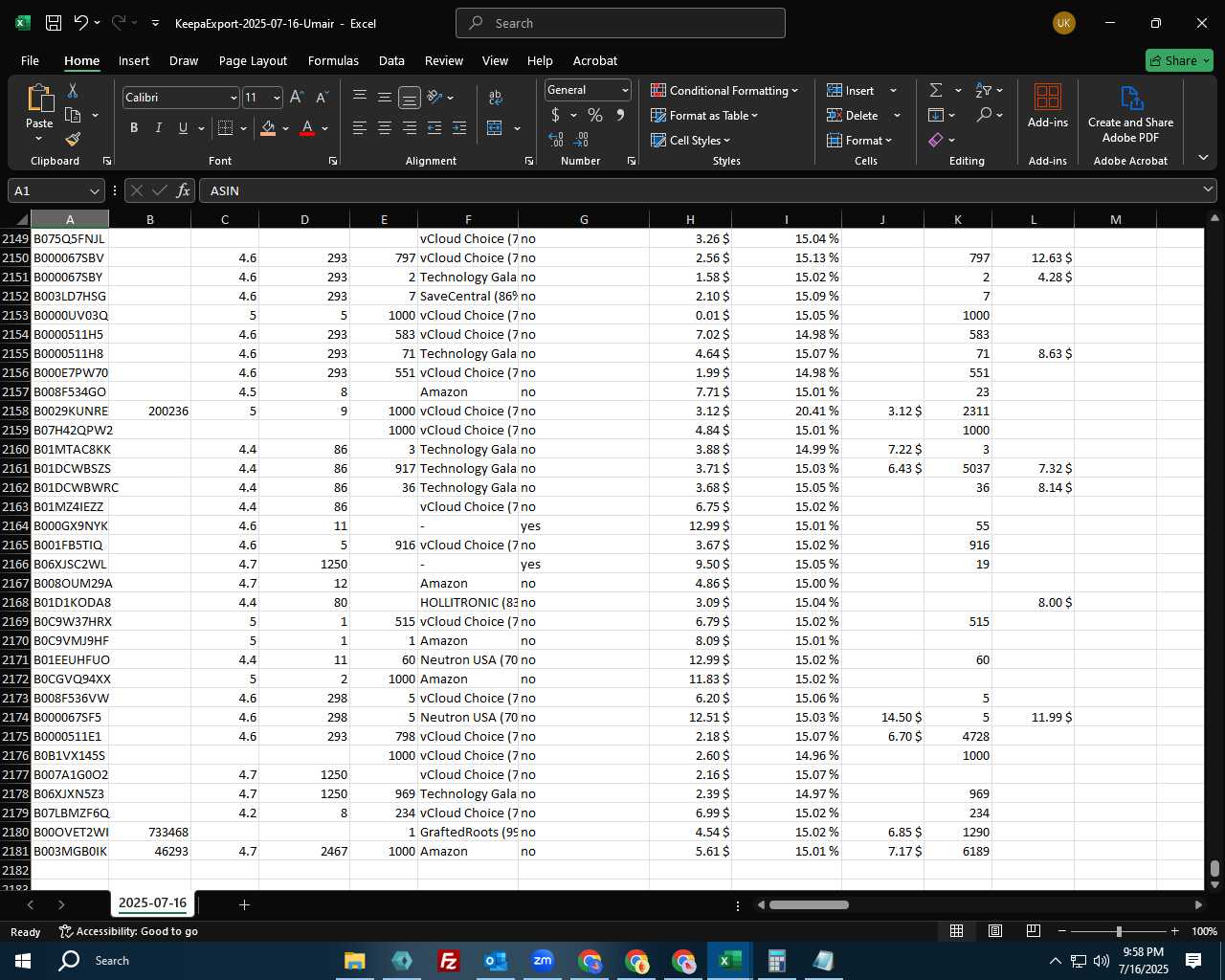The height and width of the screenshot is (980, 1225).
Task: Click Increase Font Size icon
Action: coord(297,98)
